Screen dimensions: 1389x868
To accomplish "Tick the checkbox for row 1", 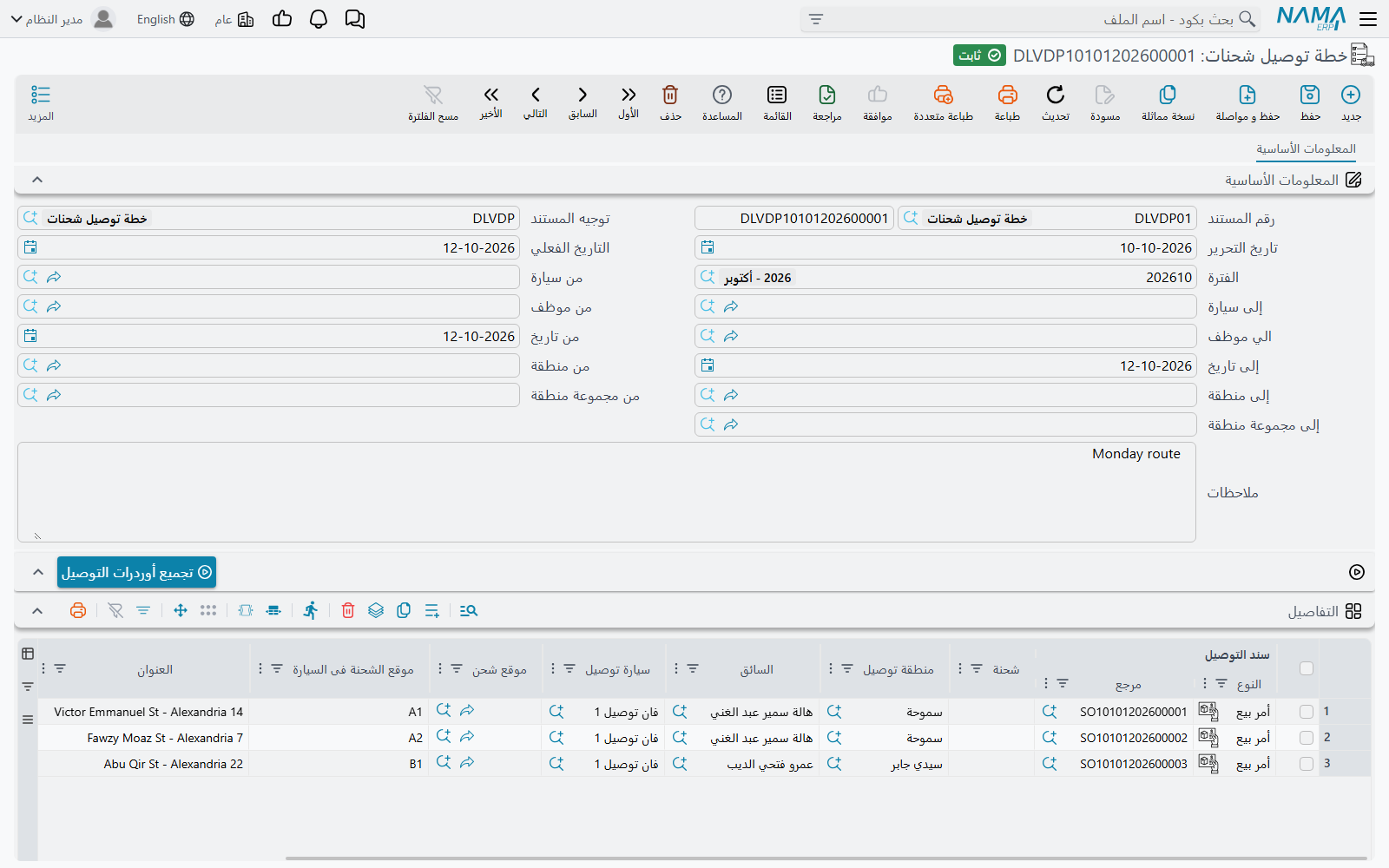I will [1307, 712].
